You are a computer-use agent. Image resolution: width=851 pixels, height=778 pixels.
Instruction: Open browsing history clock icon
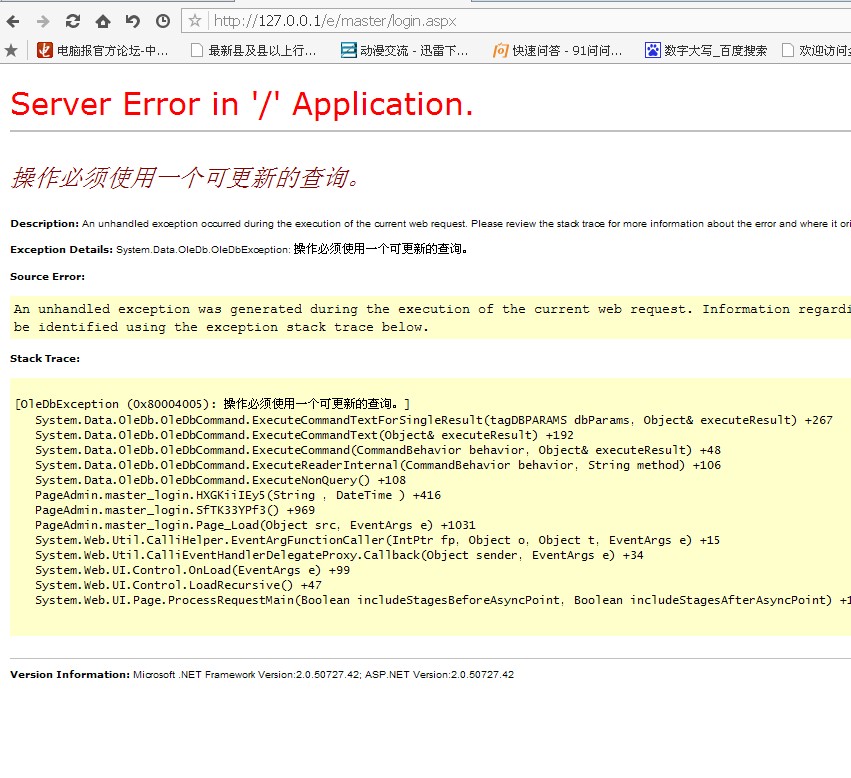click(162, 21)
